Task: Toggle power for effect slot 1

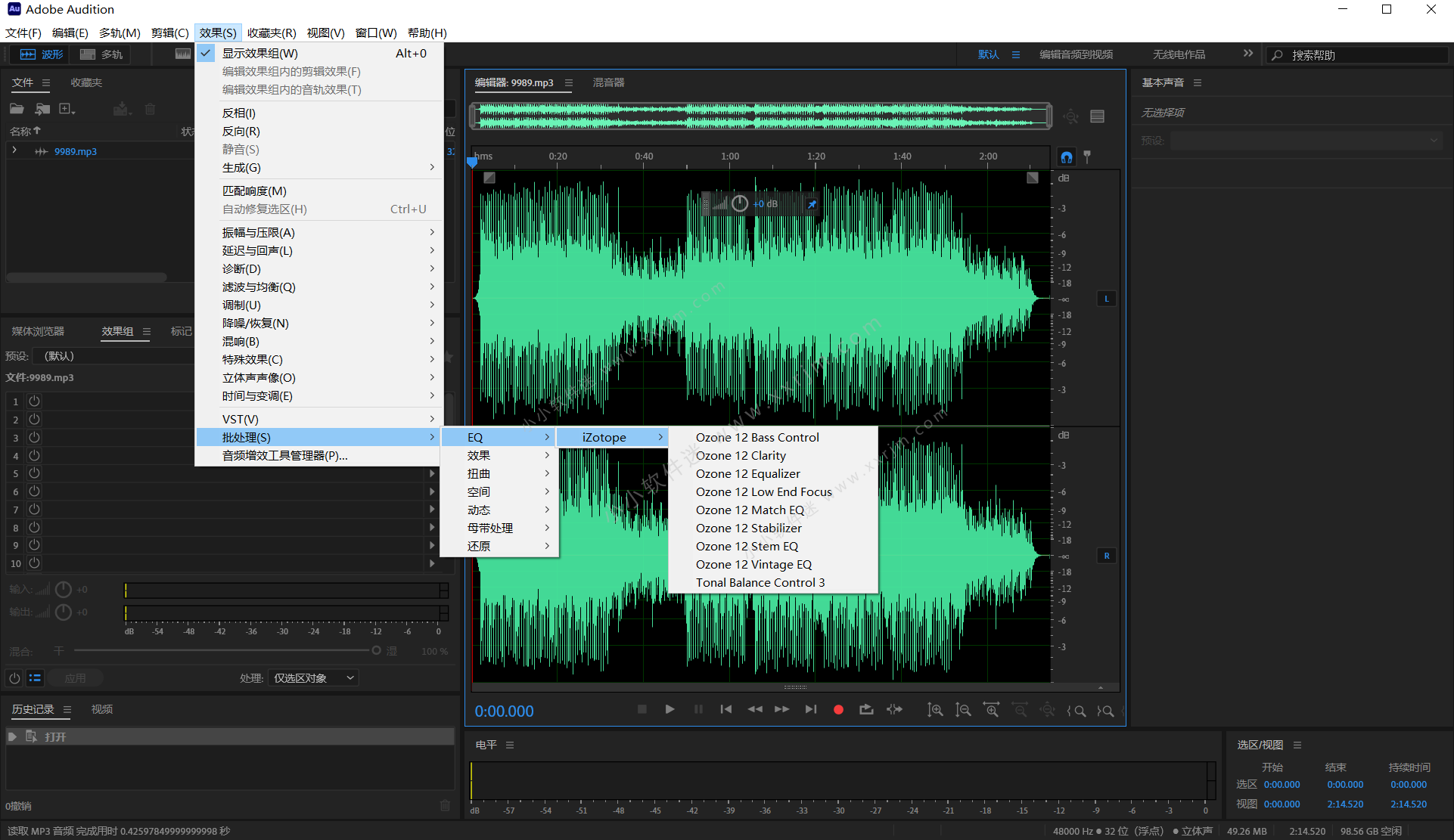Action: tap(34, 401)
